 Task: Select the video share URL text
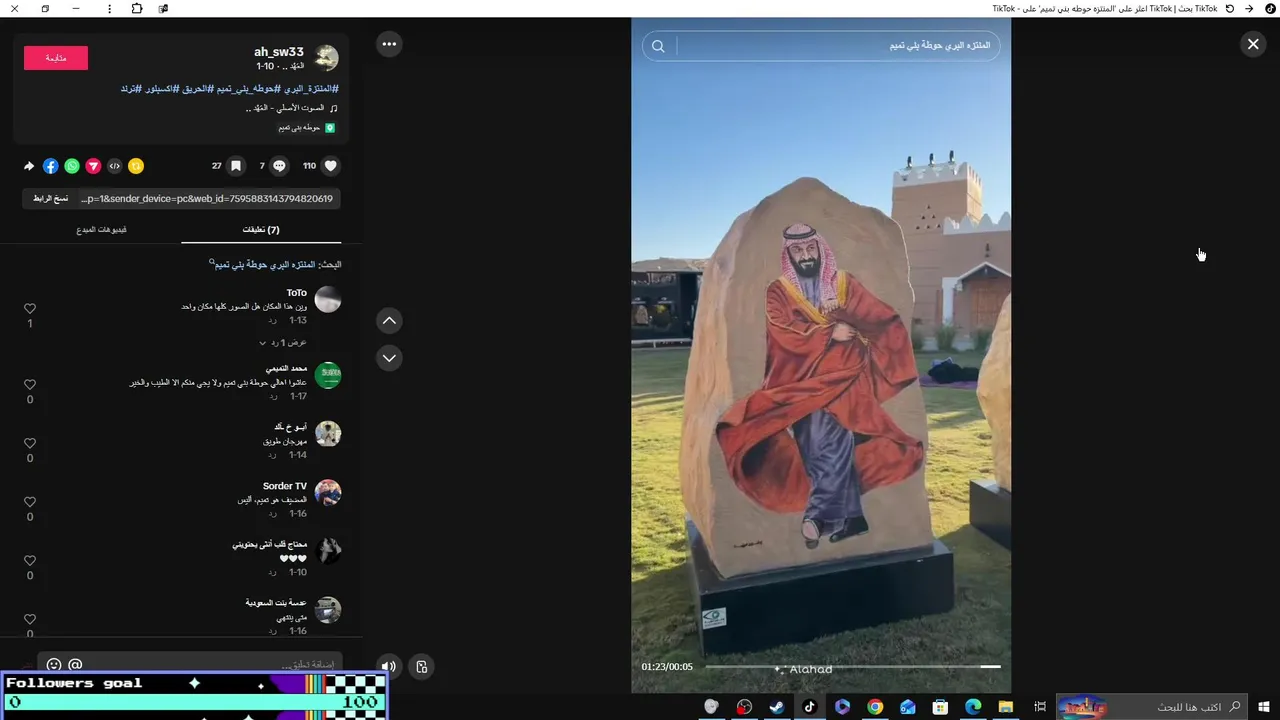(207, 198)
